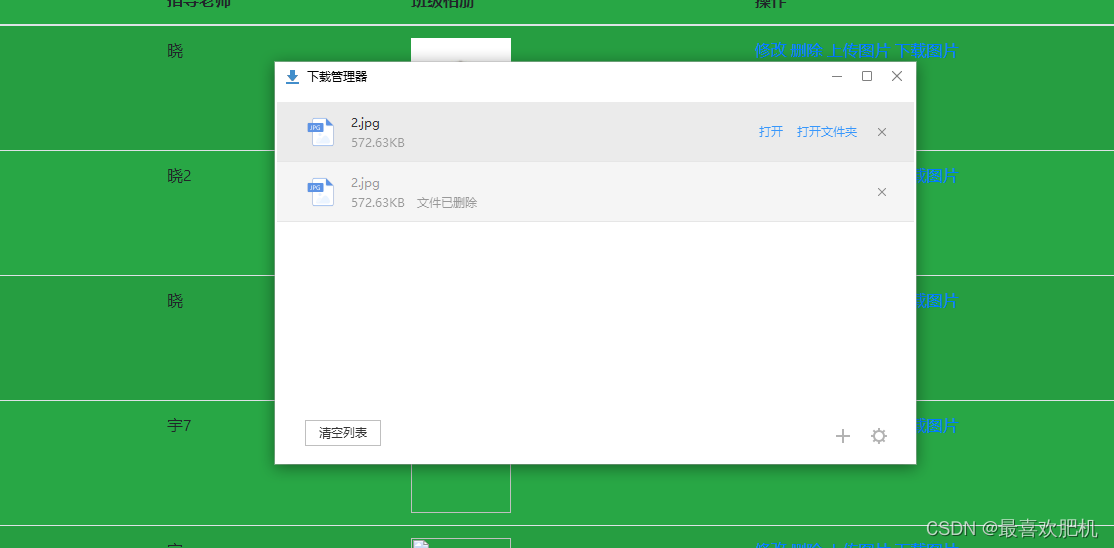This screenshot has height=548, width=1114.
Task: Click 打开 to open the downloaded 2.jpg
Action: point(771,132)
